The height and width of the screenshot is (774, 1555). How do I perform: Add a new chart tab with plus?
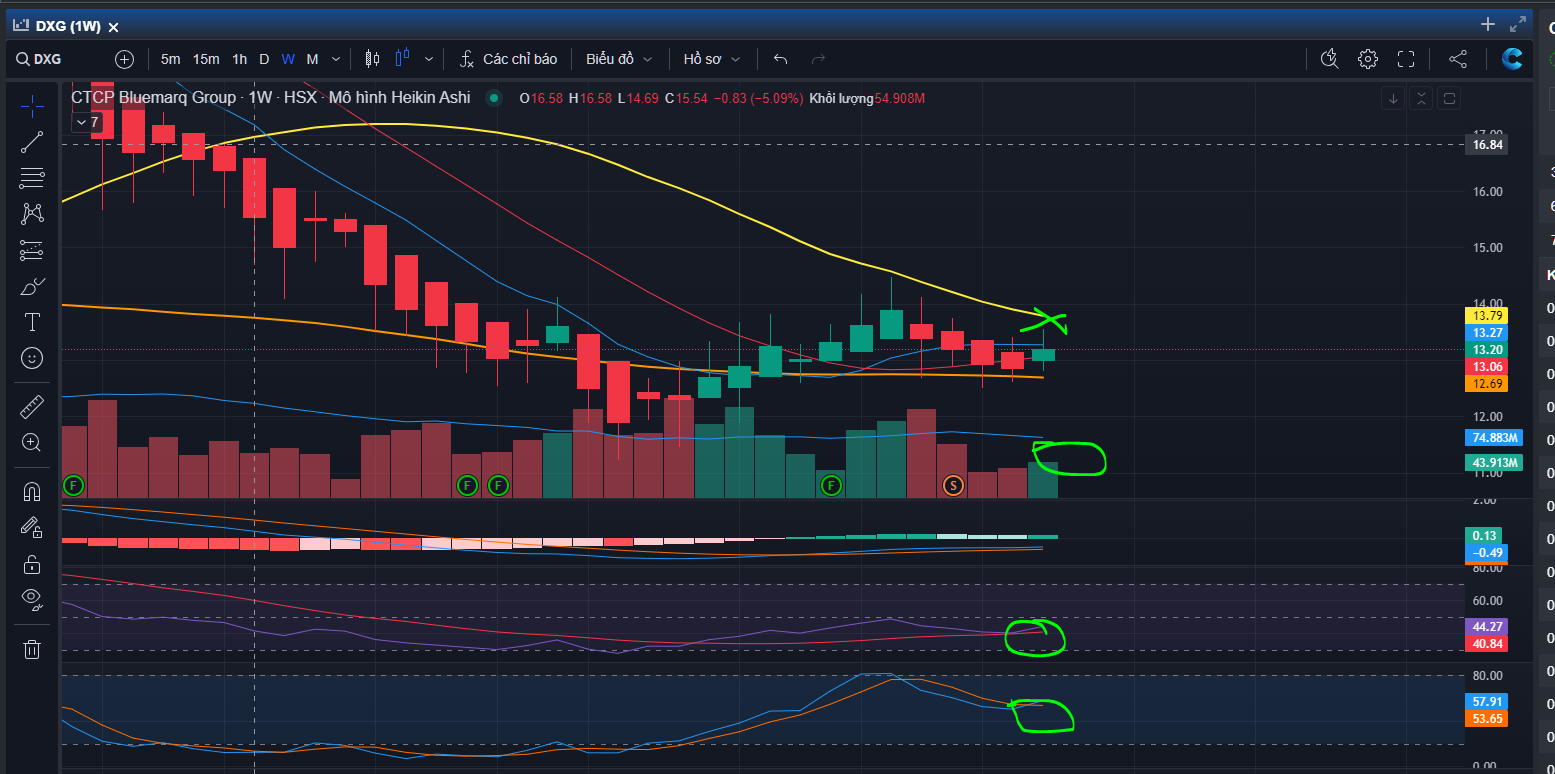coord(1488,24)
